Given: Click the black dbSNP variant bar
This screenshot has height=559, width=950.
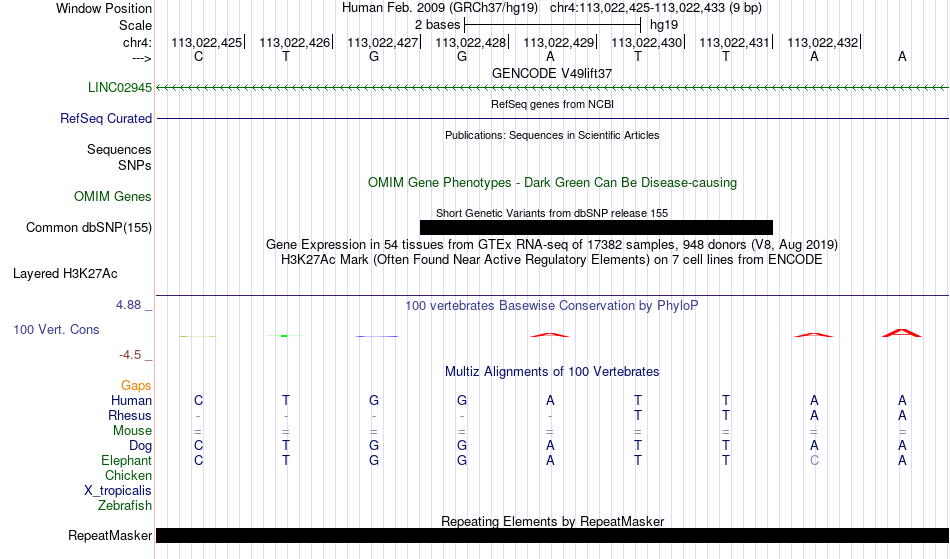Looking at the screenshot, I should 596,228.
